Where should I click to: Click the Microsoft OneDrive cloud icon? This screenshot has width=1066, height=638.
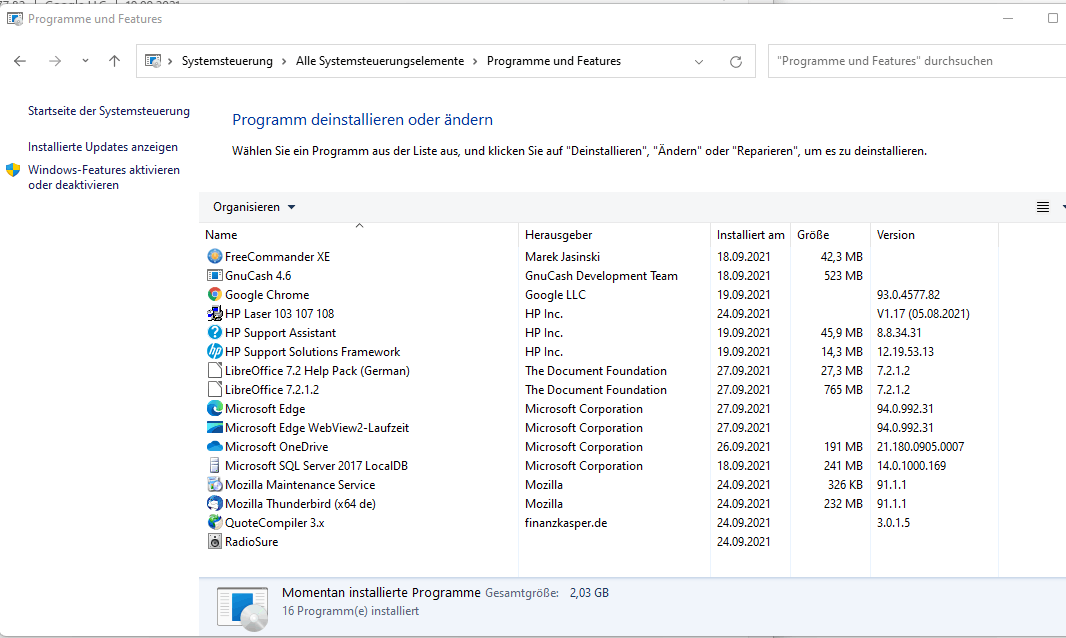coord(215,447)
